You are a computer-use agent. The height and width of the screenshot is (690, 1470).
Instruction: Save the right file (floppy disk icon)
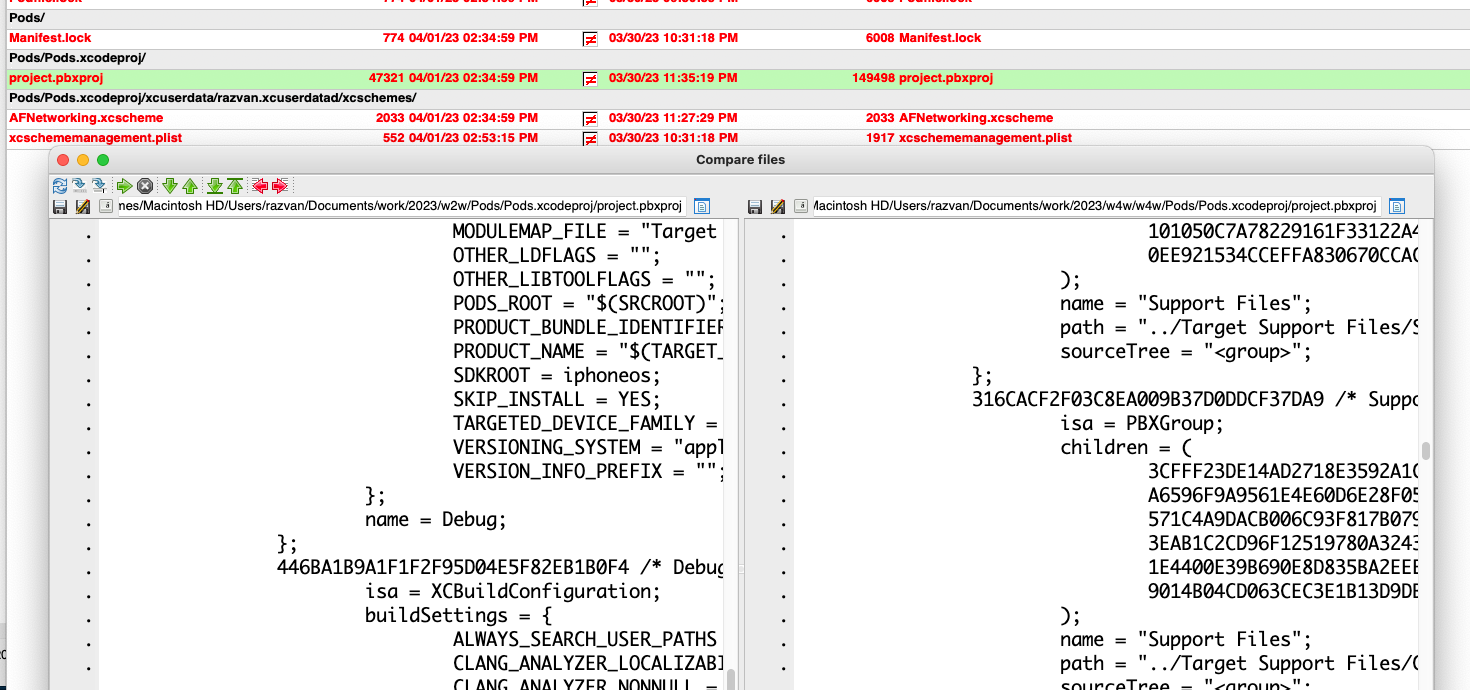[755, 206]
